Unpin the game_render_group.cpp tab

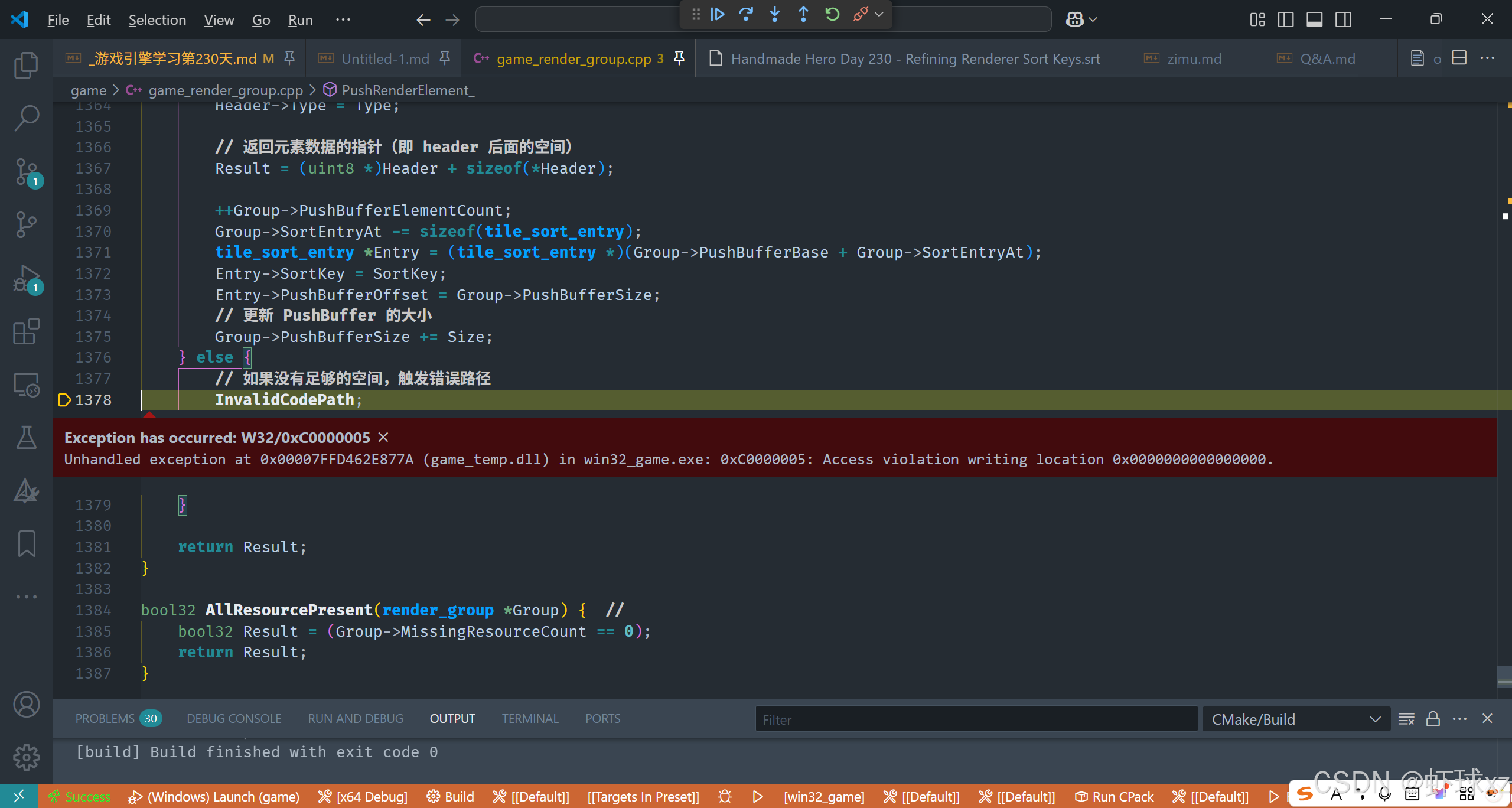click(679, 58)
